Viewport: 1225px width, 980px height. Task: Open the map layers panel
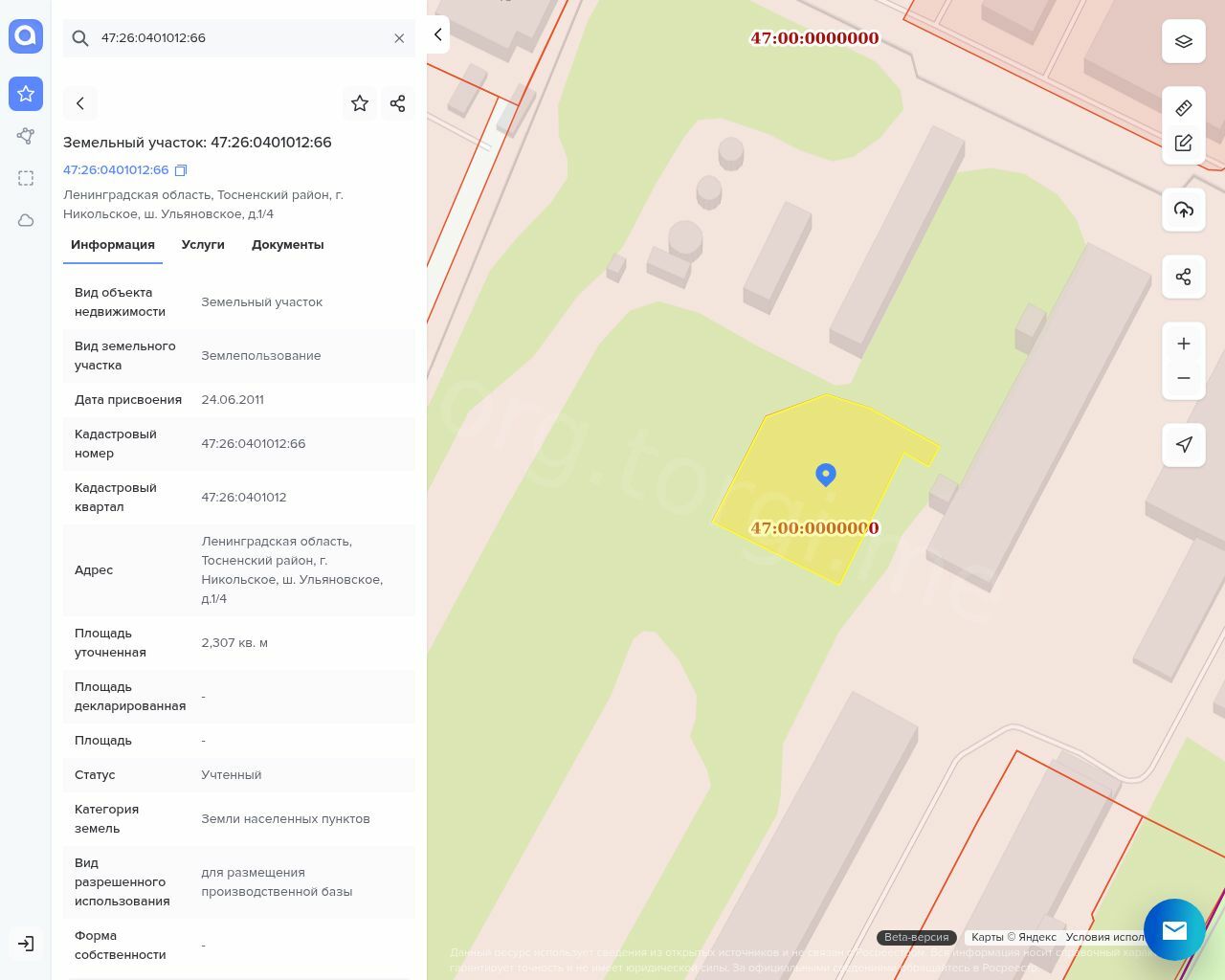coord(1184,41)
